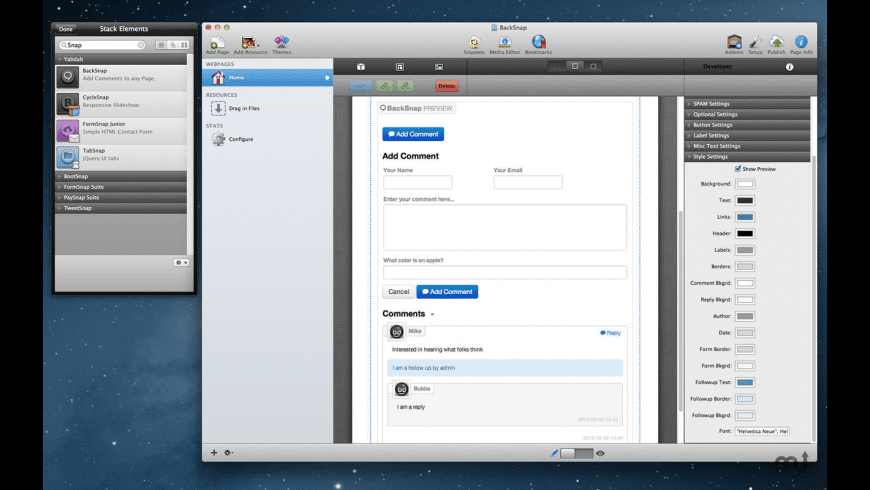Select the leftmost view toggle in the edit bar
Screen dimensions: 870x490
(557, 66)
